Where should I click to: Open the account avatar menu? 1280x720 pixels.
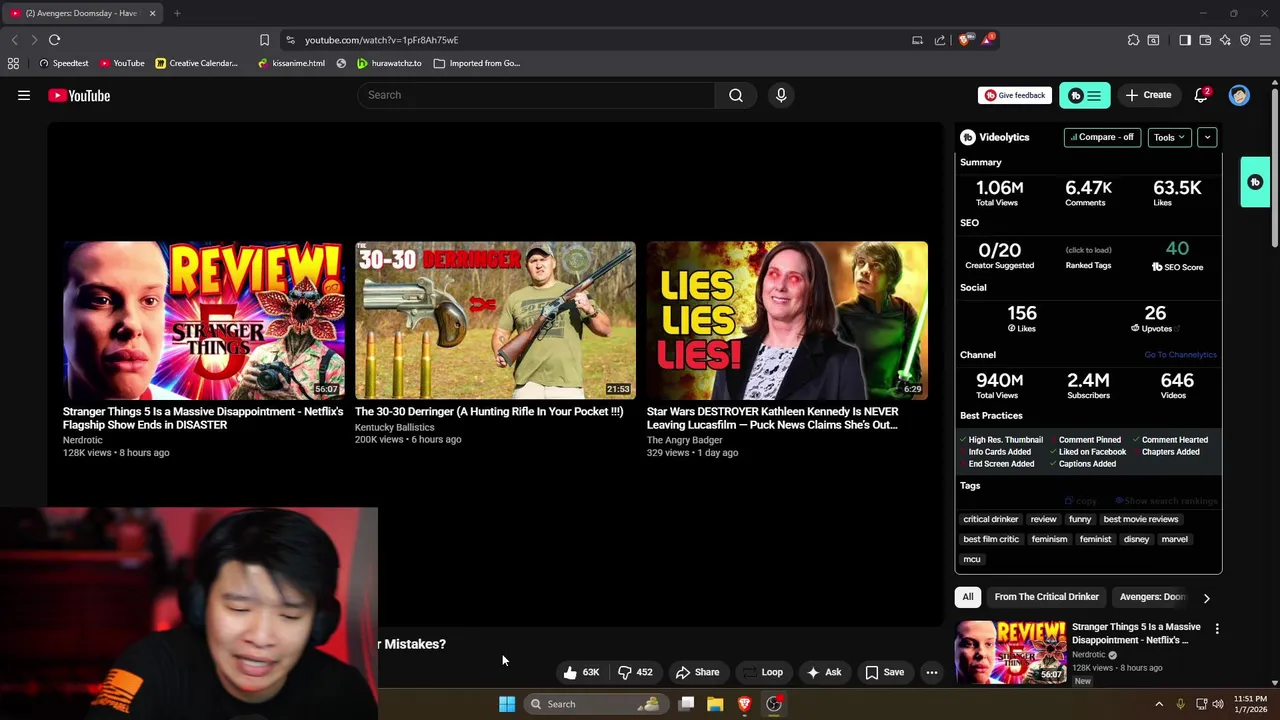tap(1239, 95)
